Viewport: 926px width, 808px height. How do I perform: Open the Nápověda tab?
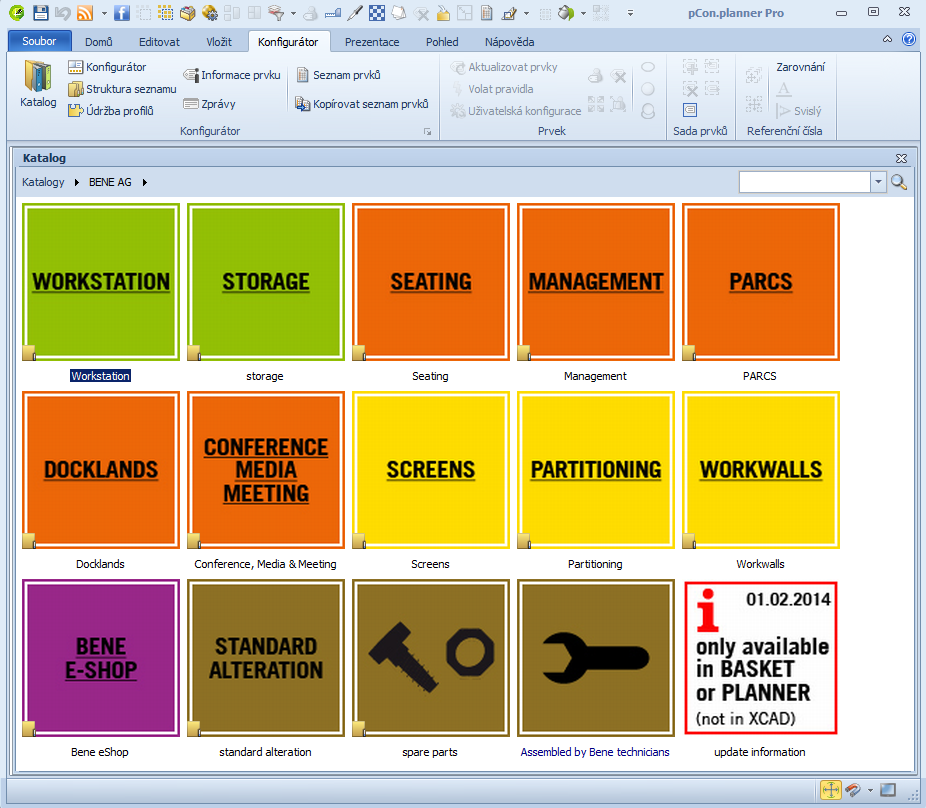[x=510, y=42]
